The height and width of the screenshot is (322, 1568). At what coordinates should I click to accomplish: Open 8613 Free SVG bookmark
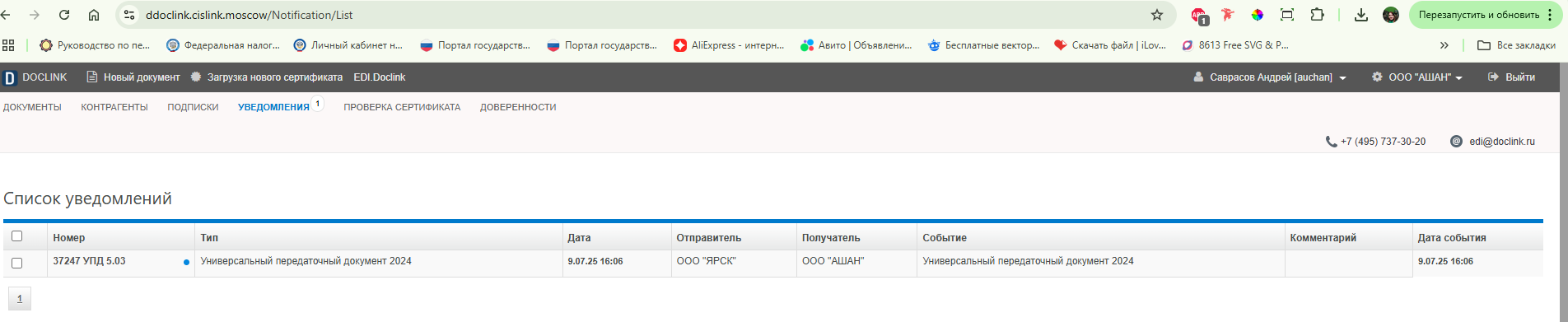(1235, 45)
